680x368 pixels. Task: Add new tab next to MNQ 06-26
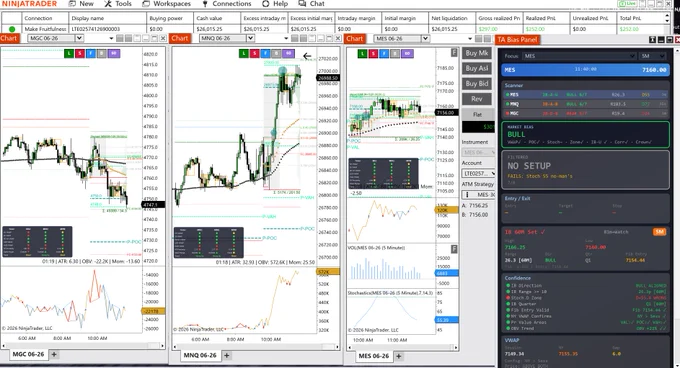tap(227, 355)
